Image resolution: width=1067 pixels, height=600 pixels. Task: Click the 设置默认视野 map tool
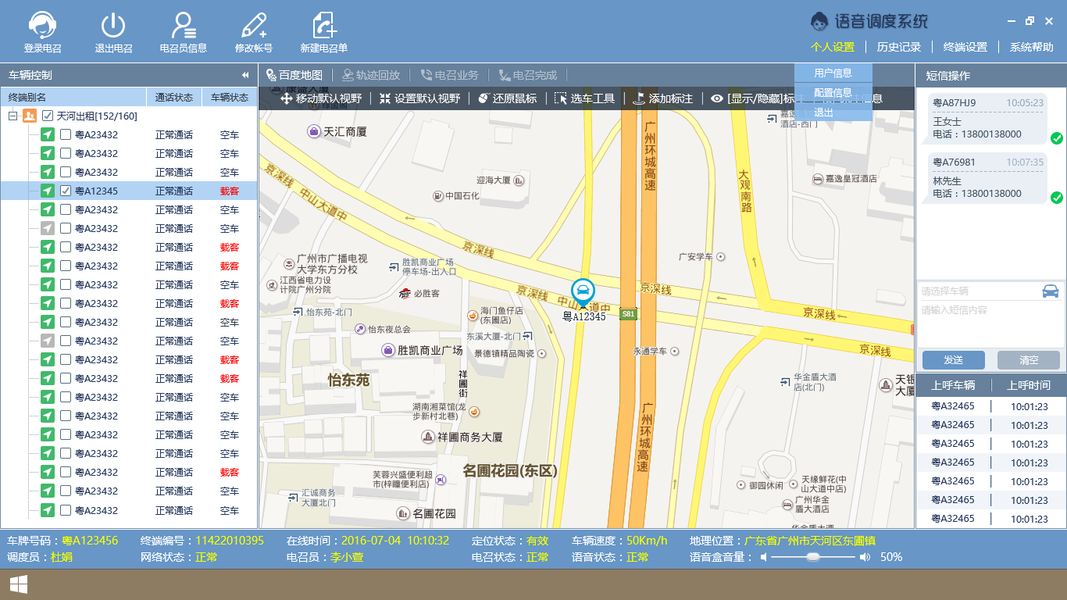420,99
